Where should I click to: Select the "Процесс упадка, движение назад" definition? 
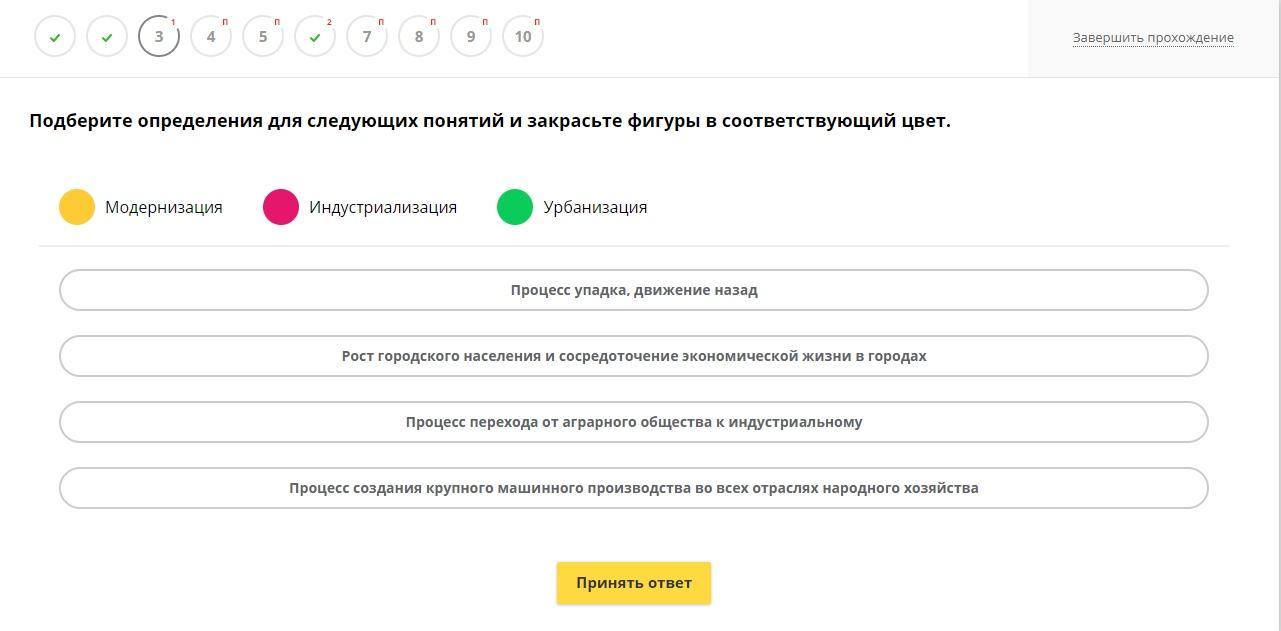[634, 290]
